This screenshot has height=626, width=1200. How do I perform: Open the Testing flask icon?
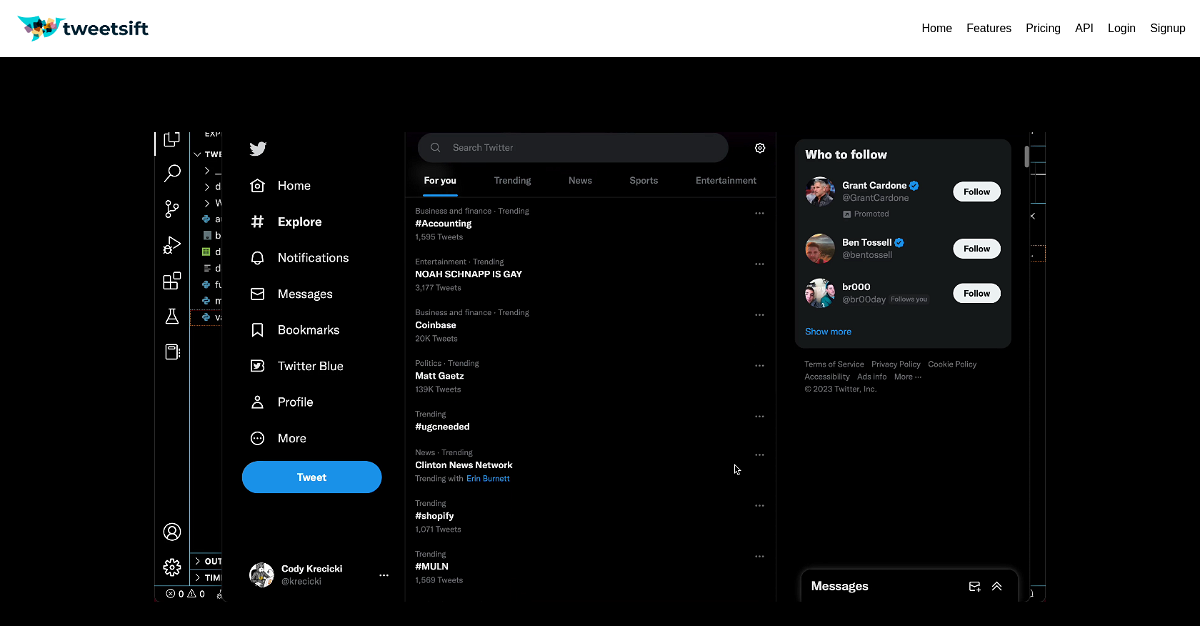172,316
